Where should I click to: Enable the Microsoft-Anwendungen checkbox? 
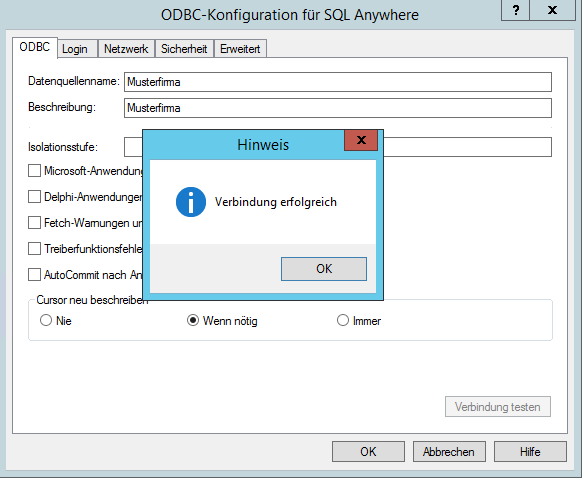coord(35,171)
